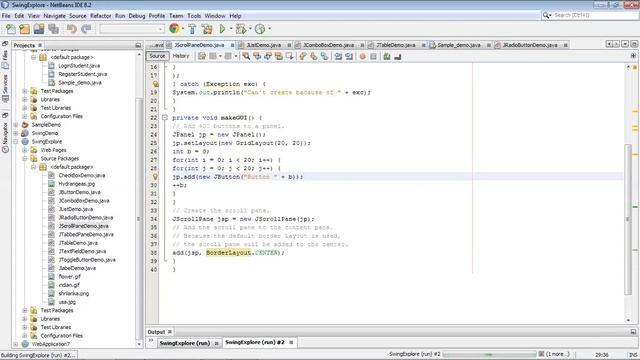Click the Redo arrow icon
Screen dimensions: 640x360
pos(86,29)
